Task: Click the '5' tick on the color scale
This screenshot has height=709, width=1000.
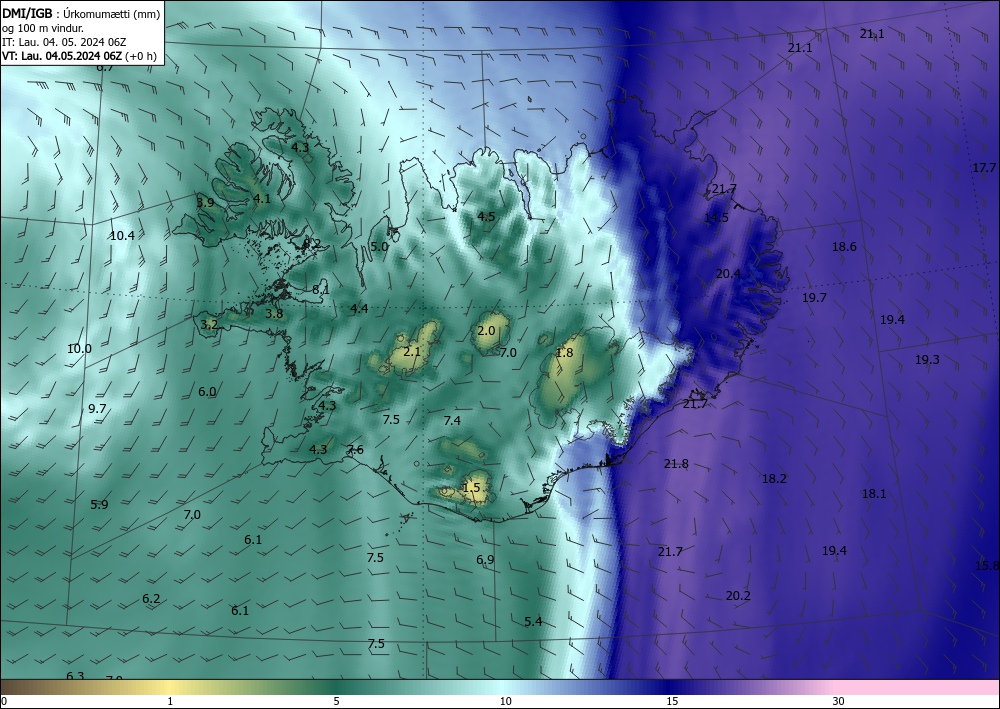Action: coord(336,701)
